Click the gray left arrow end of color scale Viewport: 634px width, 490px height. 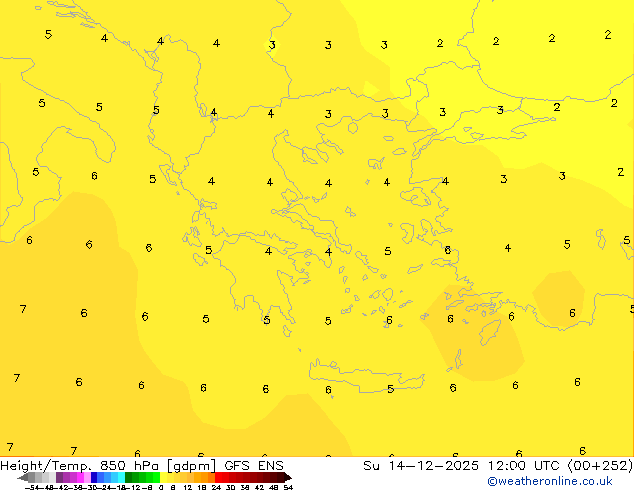point(23,477)
